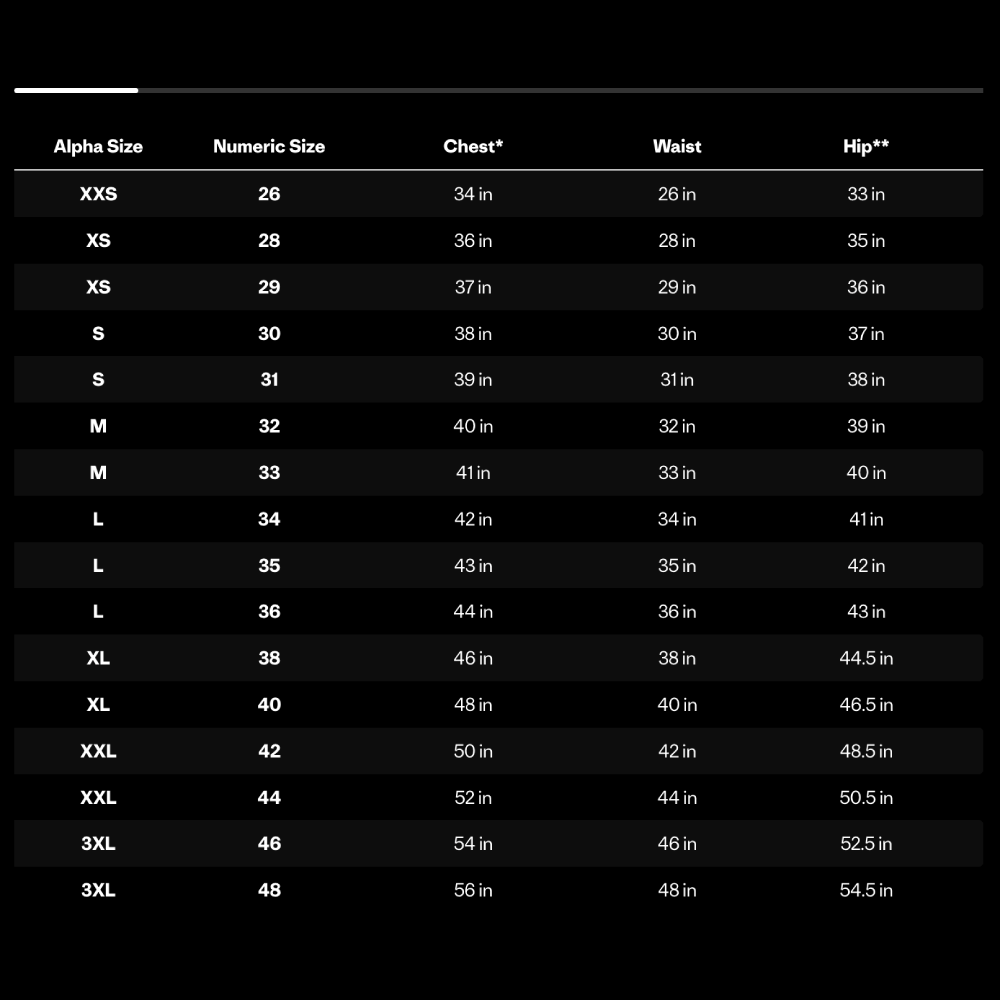Click the 50.5 in hip value
The width and height of the screenshot is (1000, 1000).
tap(866, 798)
